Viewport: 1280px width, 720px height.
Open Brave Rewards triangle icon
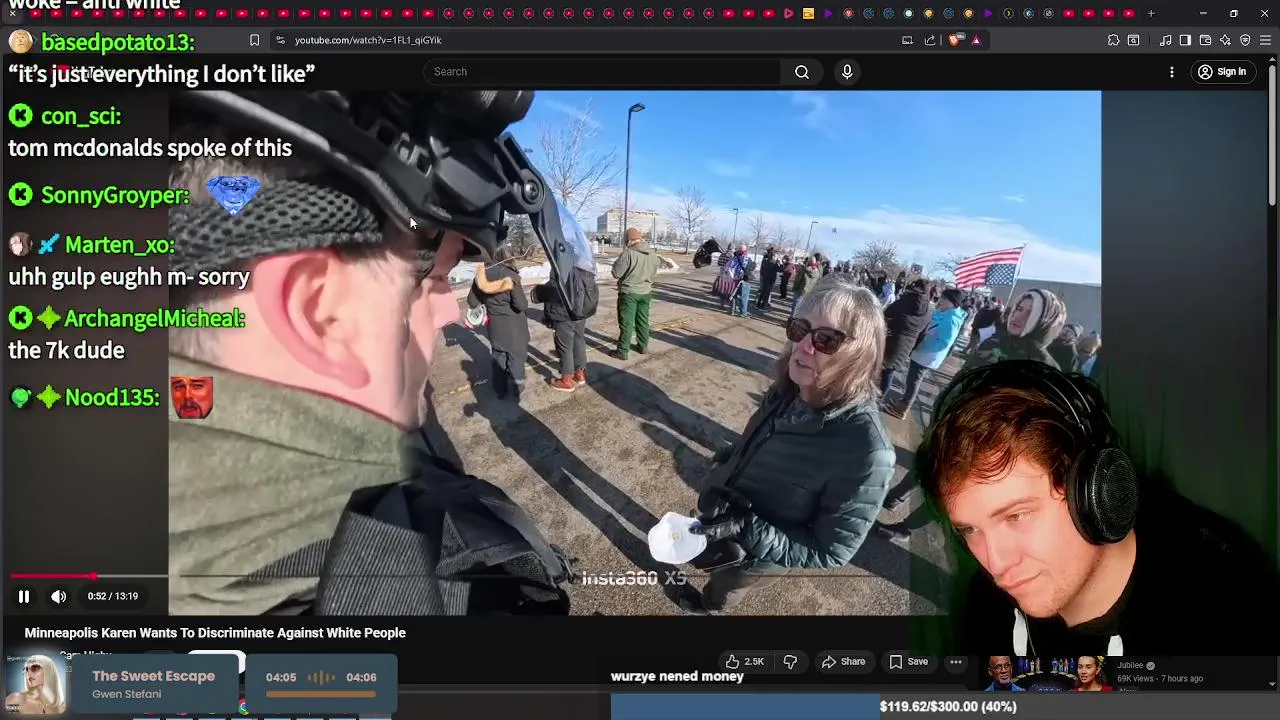click(976, 40)
